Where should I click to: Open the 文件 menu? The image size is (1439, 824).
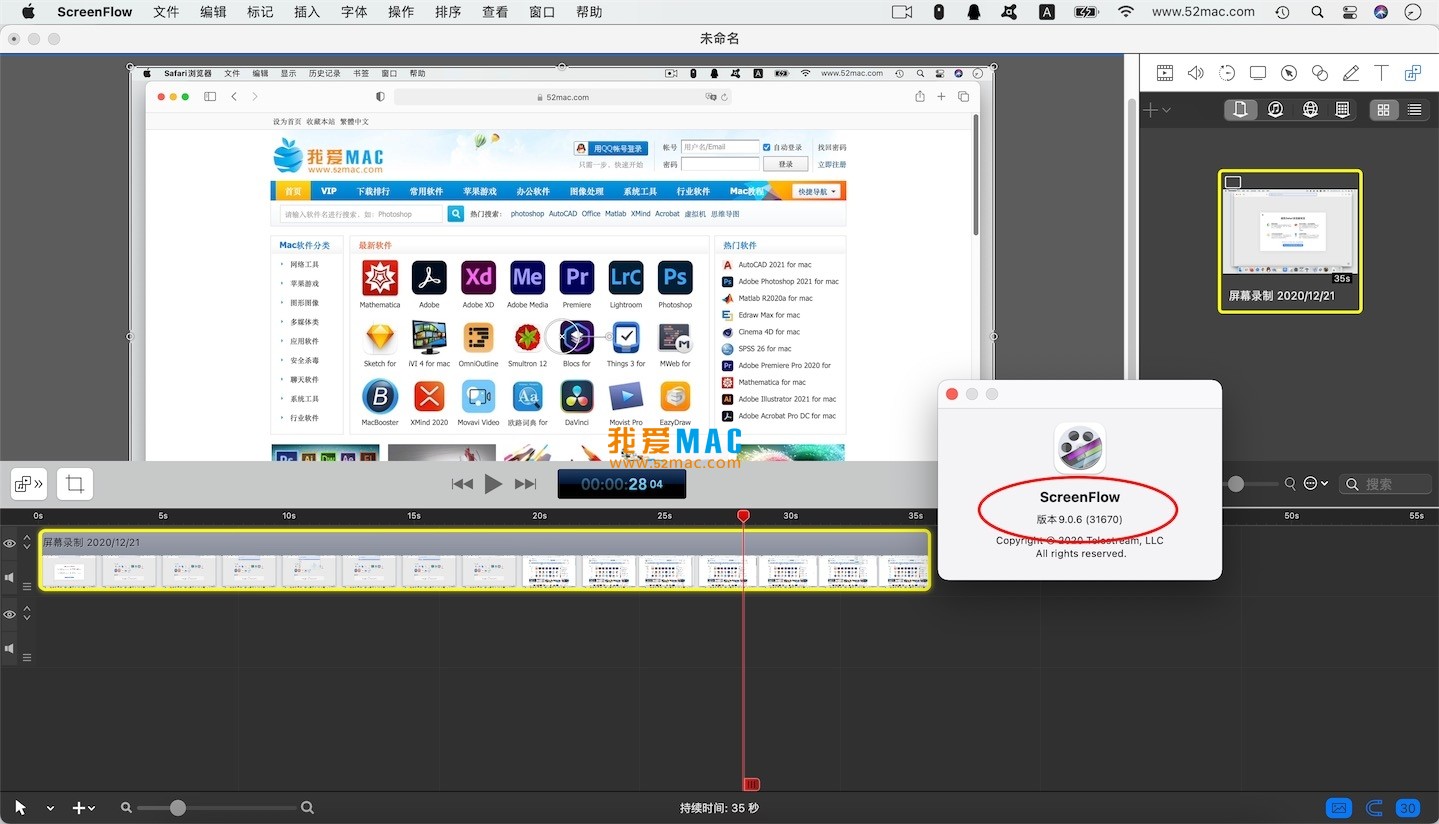tap(166, 12)
